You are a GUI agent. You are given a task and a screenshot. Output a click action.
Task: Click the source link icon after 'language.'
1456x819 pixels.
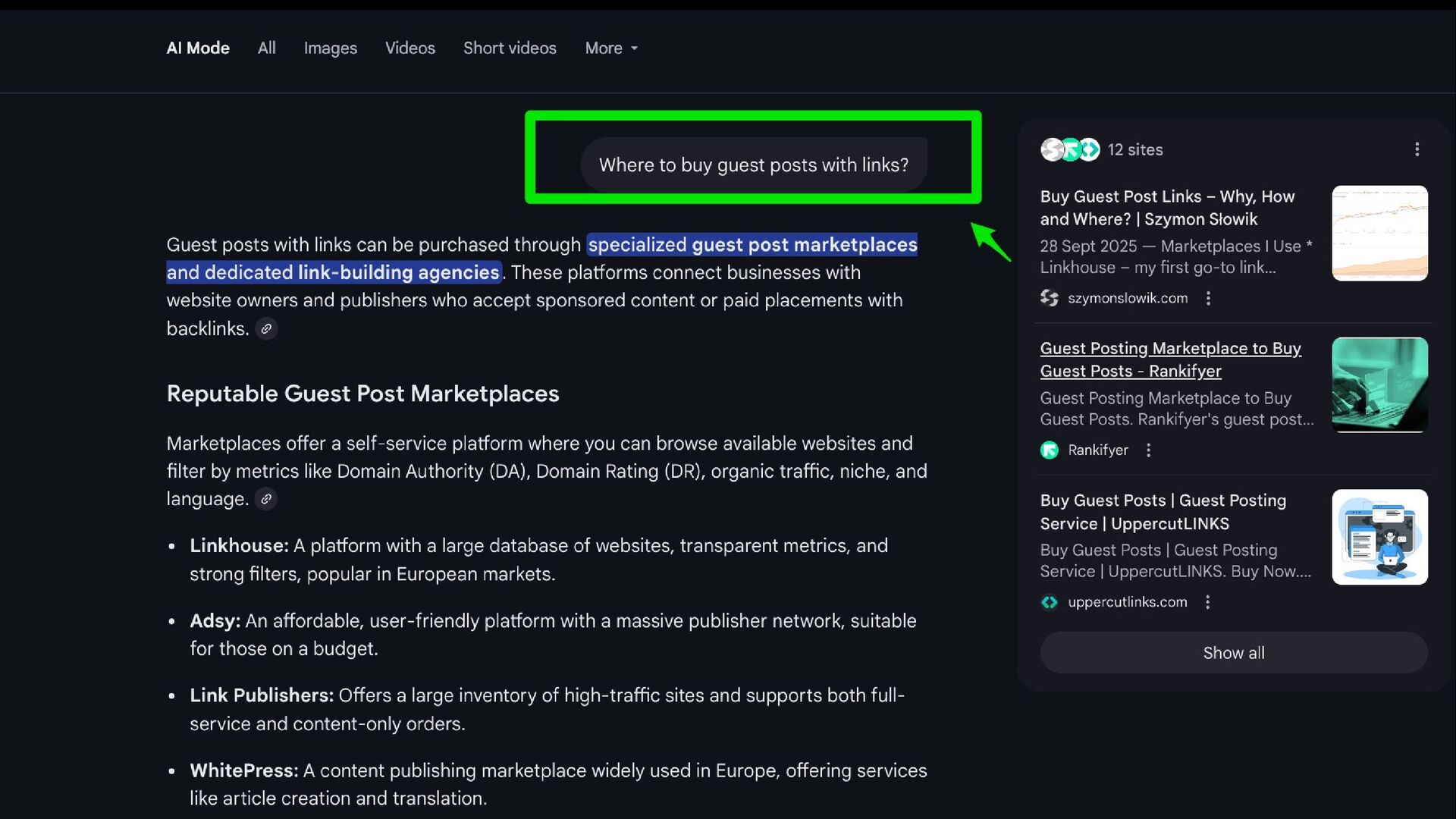click(x=265, y=500)
